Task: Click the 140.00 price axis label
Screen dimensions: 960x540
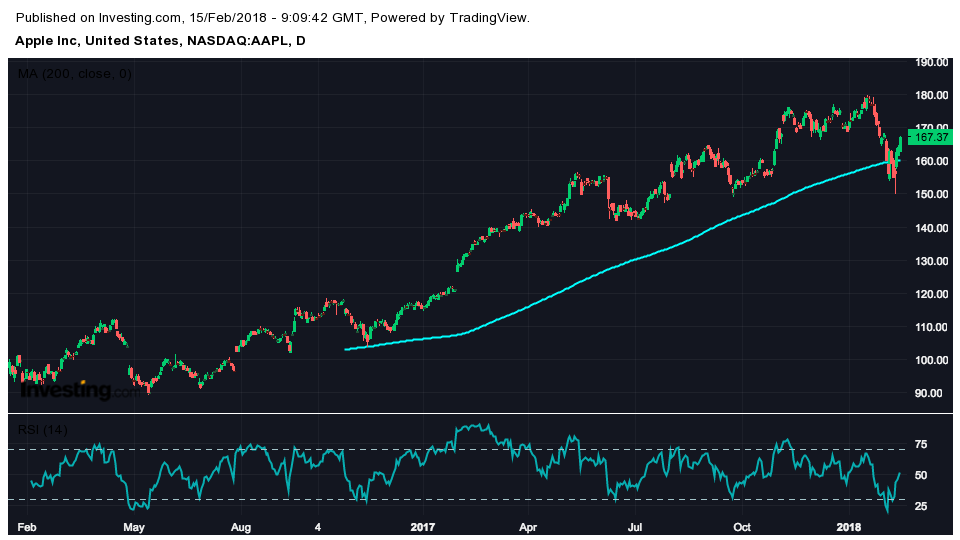Action: coord(932,228)
